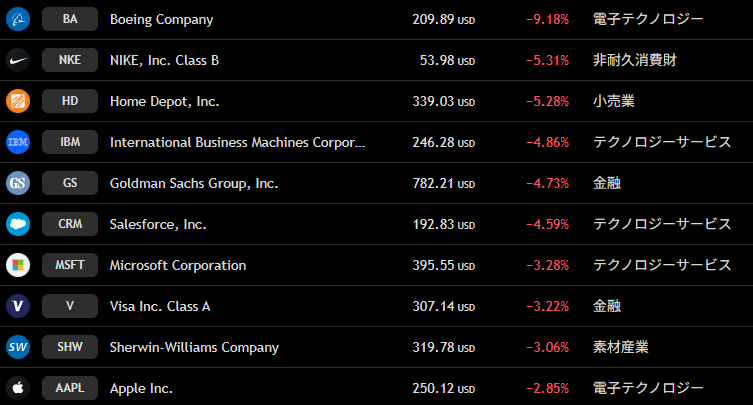Click the Nike swoosh logo icon
753x405 pixels.
18,60
